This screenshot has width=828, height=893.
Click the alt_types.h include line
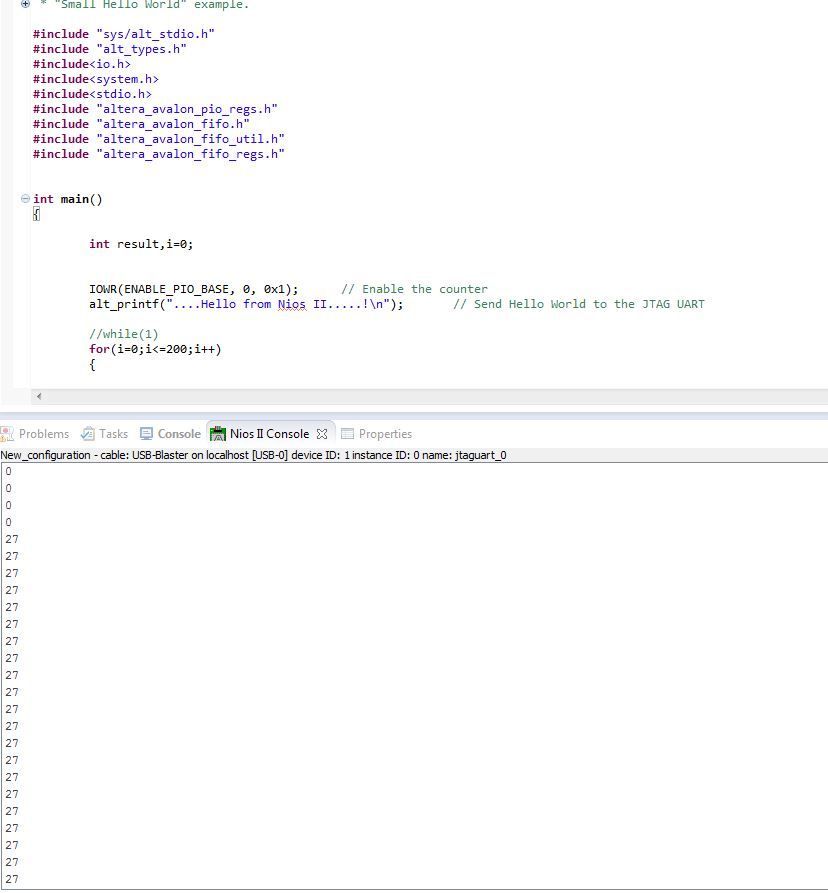click(x=109, y=49)
